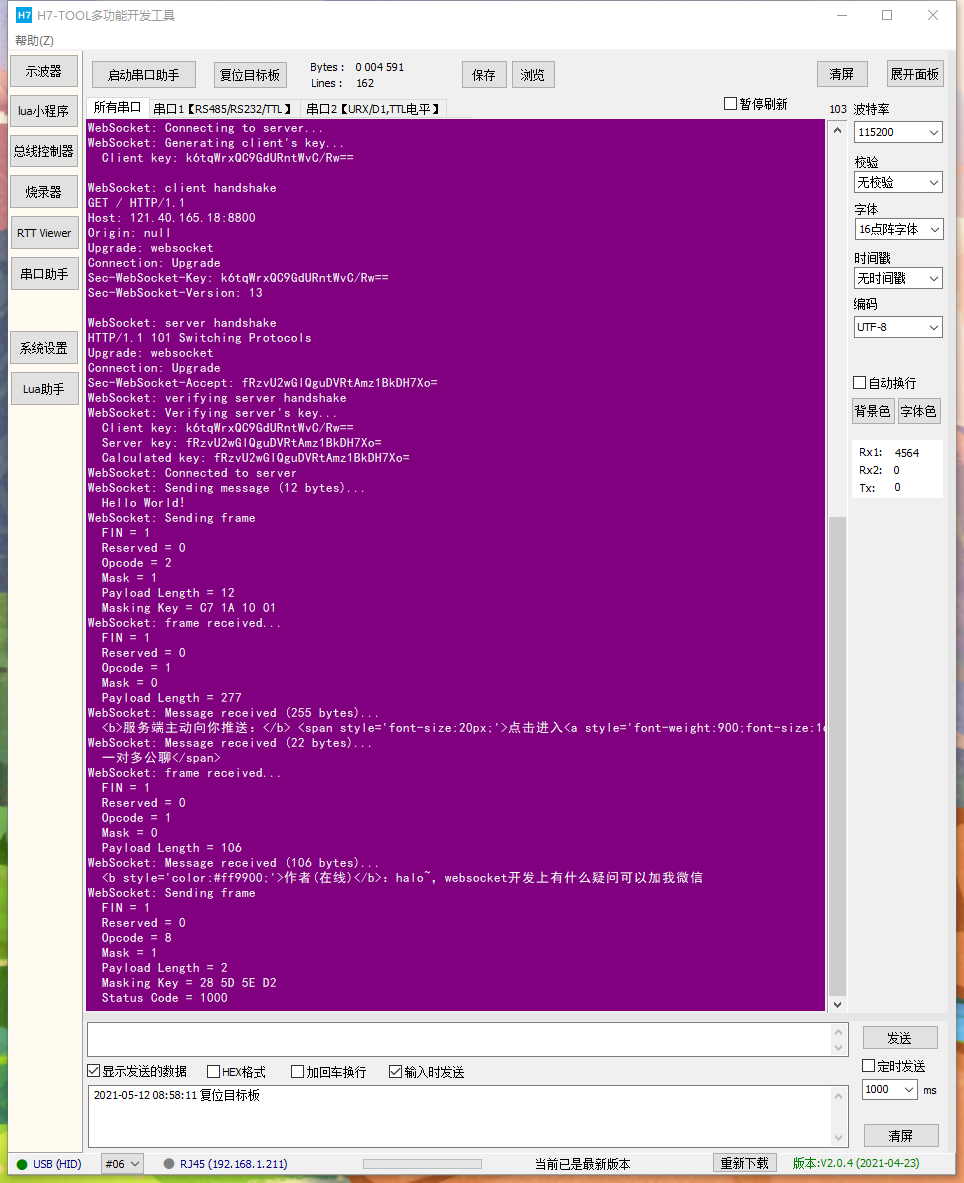
Task: Switch to the 串口1 RS485/RS232/TTL tab
Action: click(223, 109)
